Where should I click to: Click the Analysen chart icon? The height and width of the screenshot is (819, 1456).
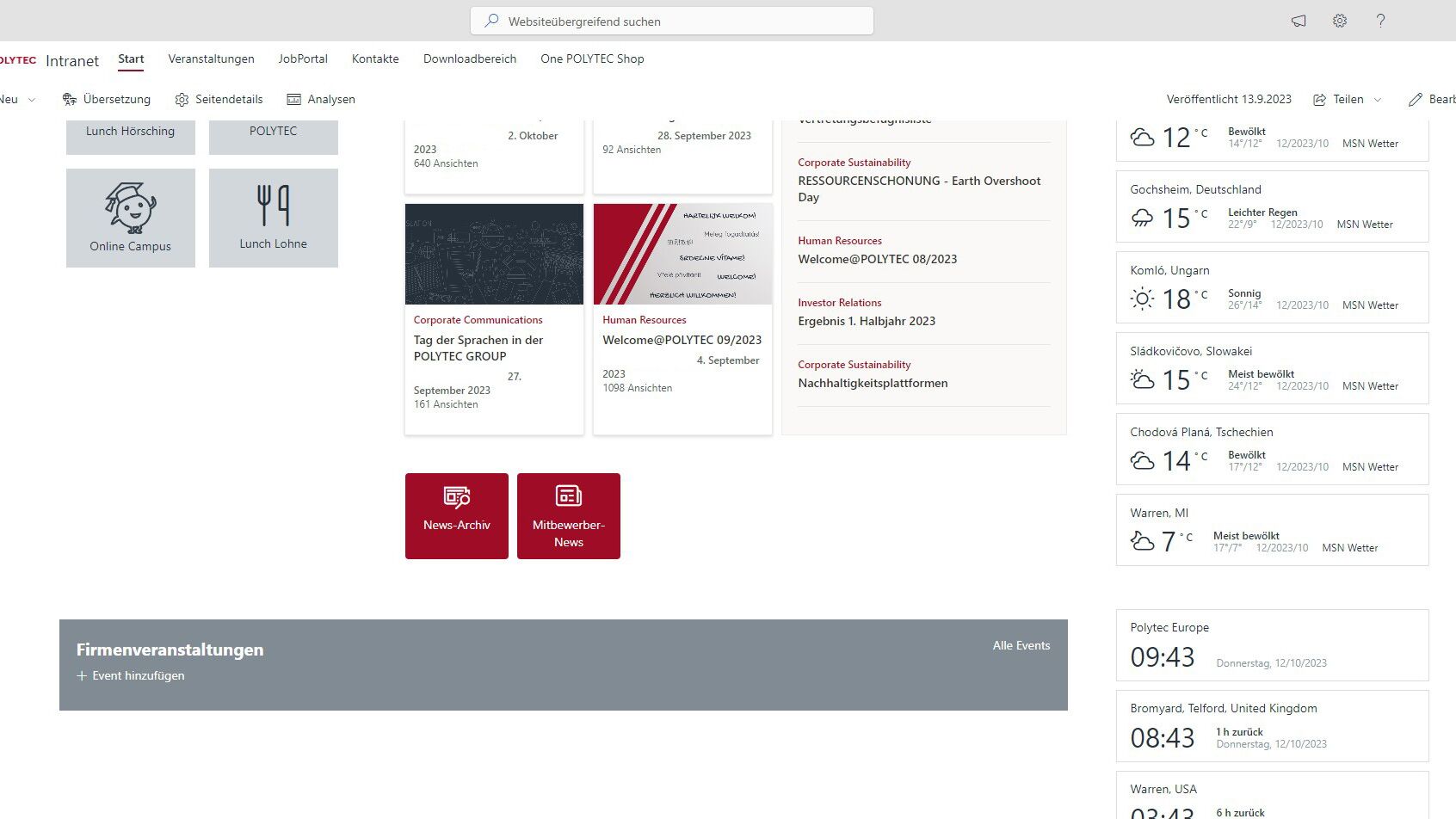(294, 99)
